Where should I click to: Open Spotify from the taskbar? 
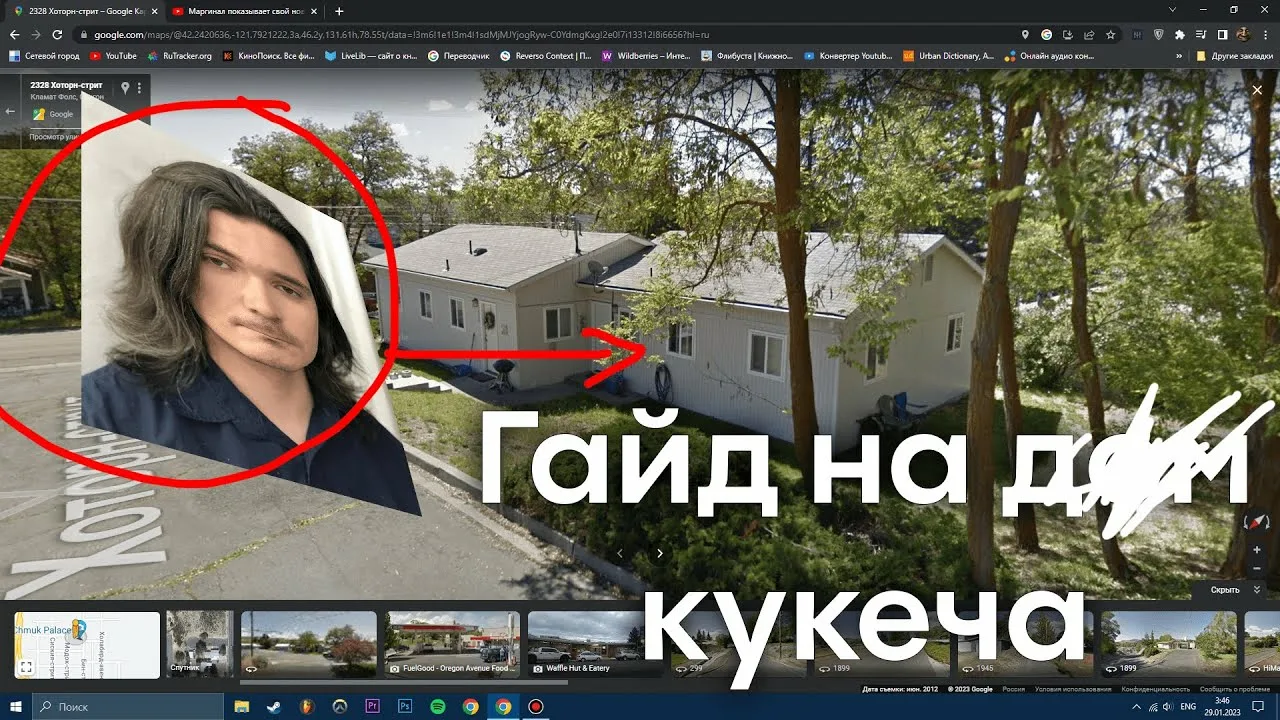tap(438, 707)
